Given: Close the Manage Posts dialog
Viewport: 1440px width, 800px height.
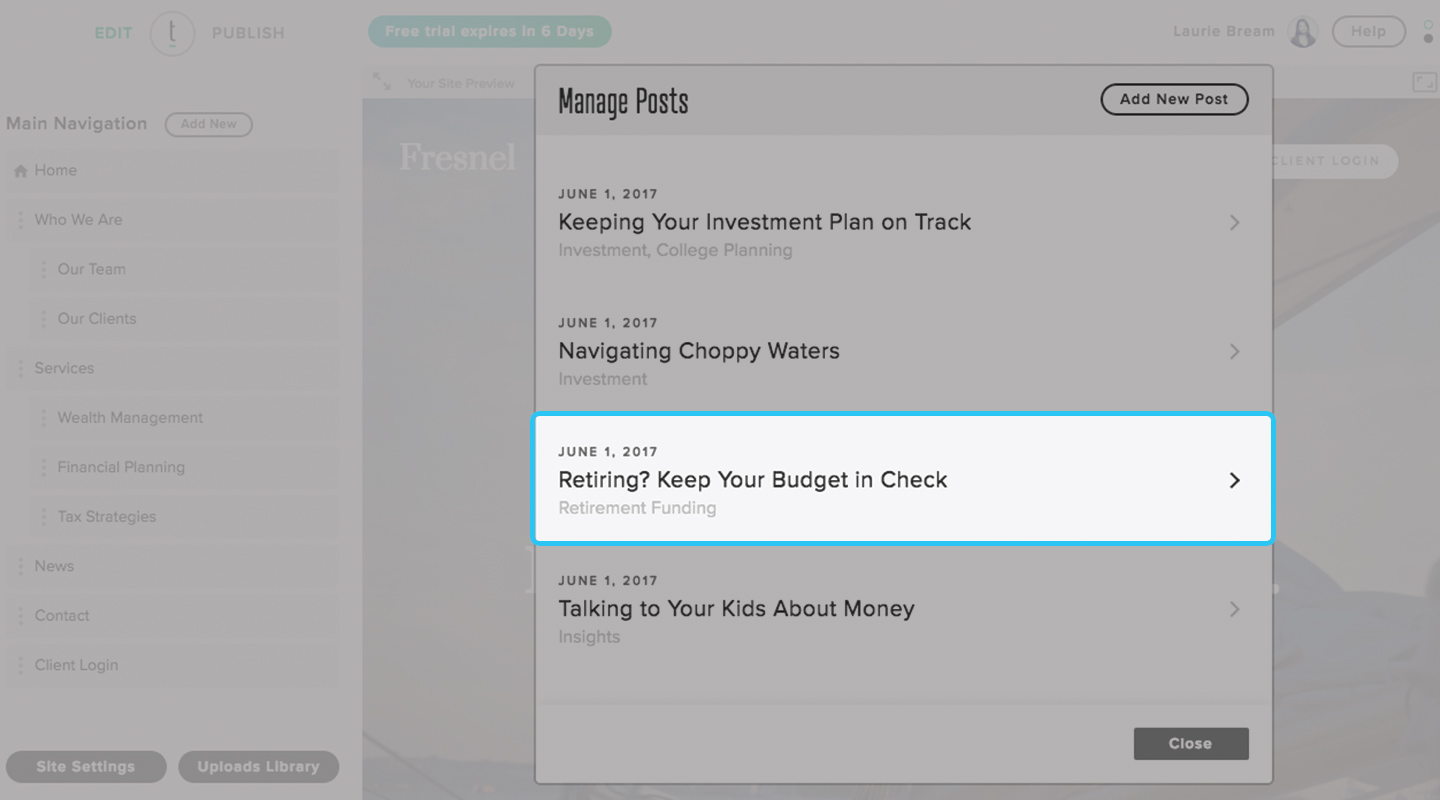Looking at the screenshot, I should tap(1190, 744).
